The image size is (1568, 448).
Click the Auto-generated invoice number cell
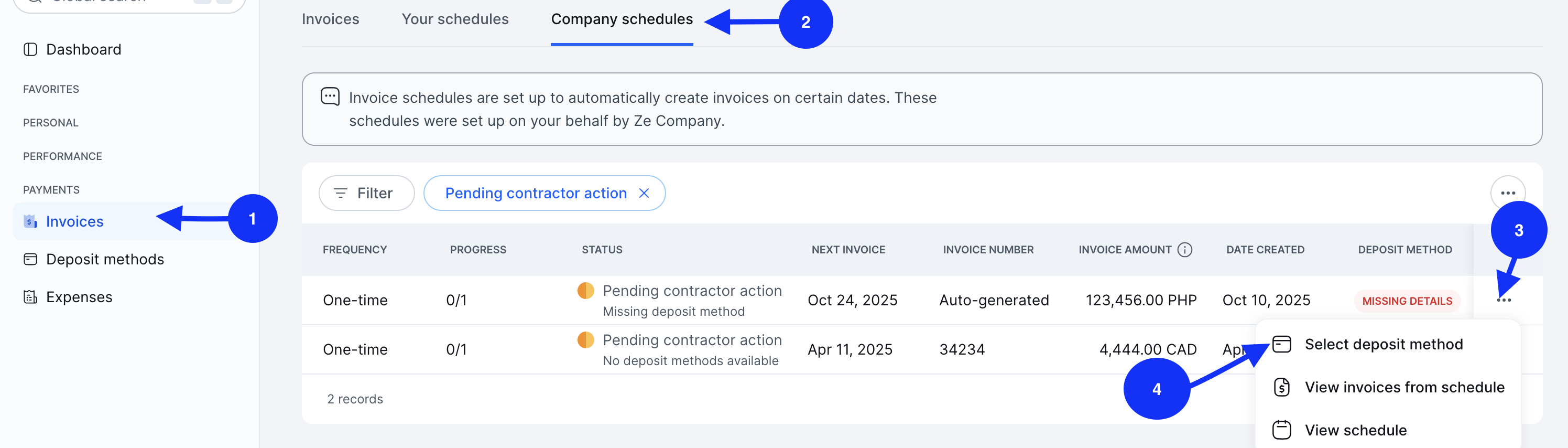tap(994, 300)
